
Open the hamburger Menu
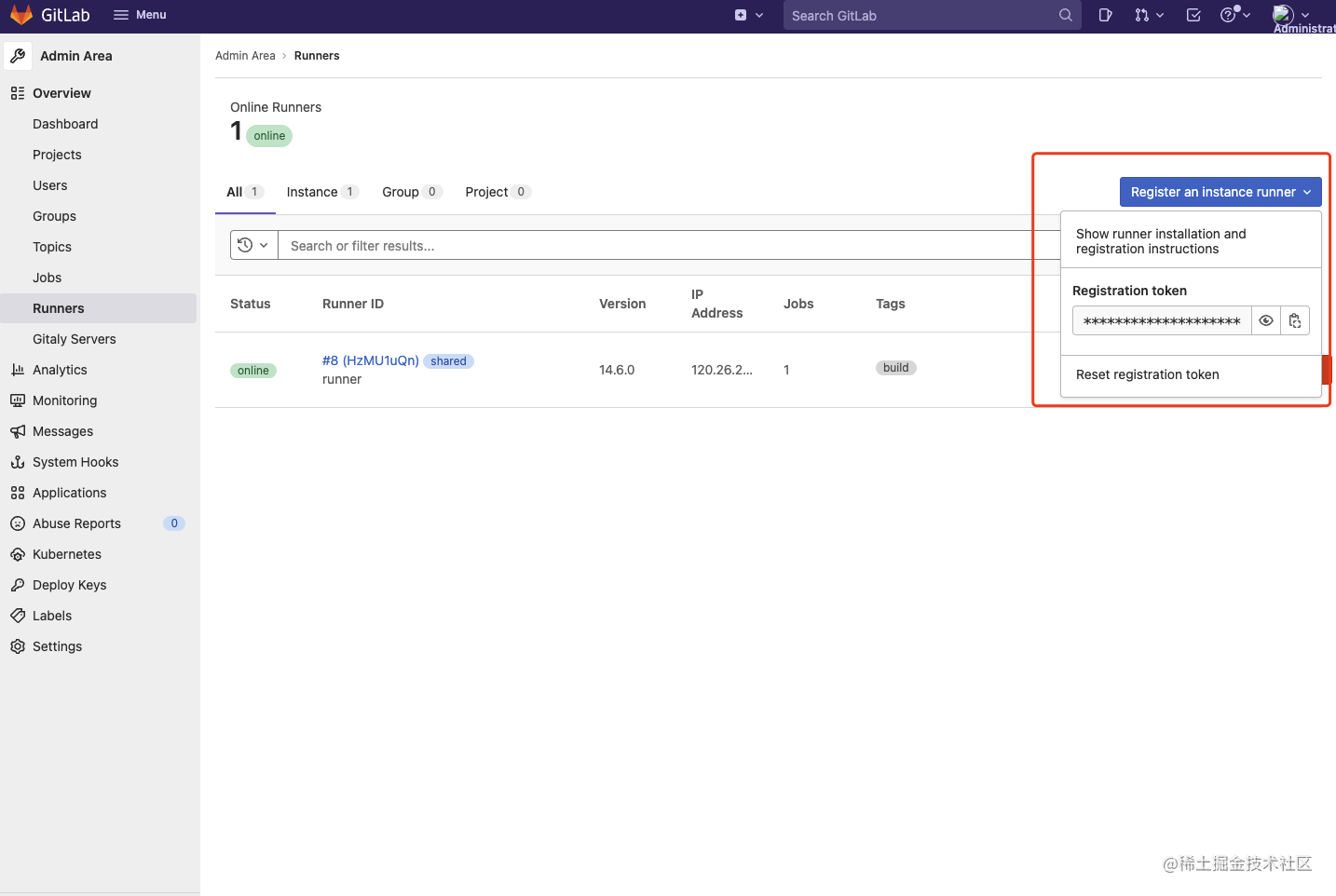(x=140, y=15)
